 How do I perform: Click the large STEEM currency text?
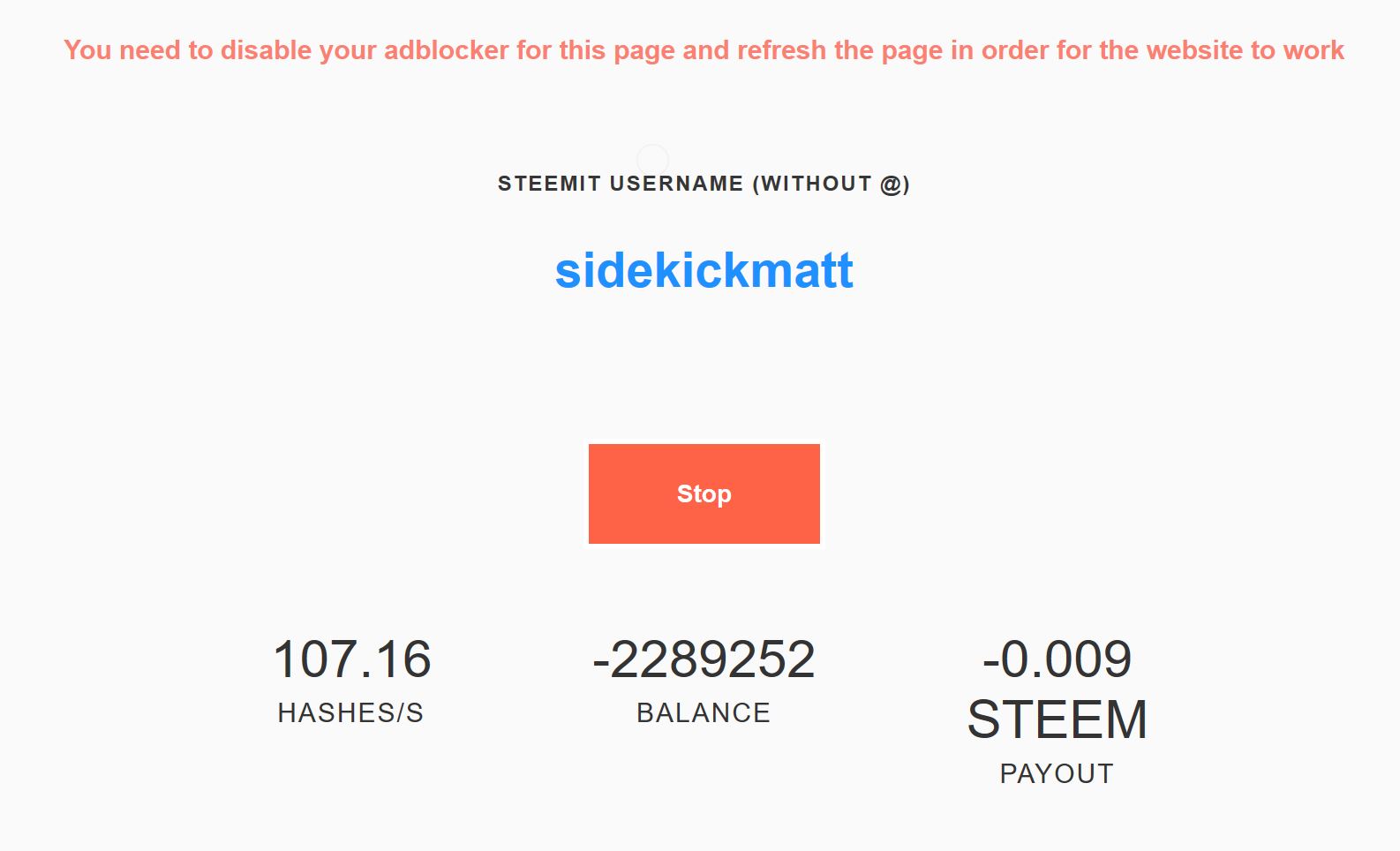[1057, 719]
